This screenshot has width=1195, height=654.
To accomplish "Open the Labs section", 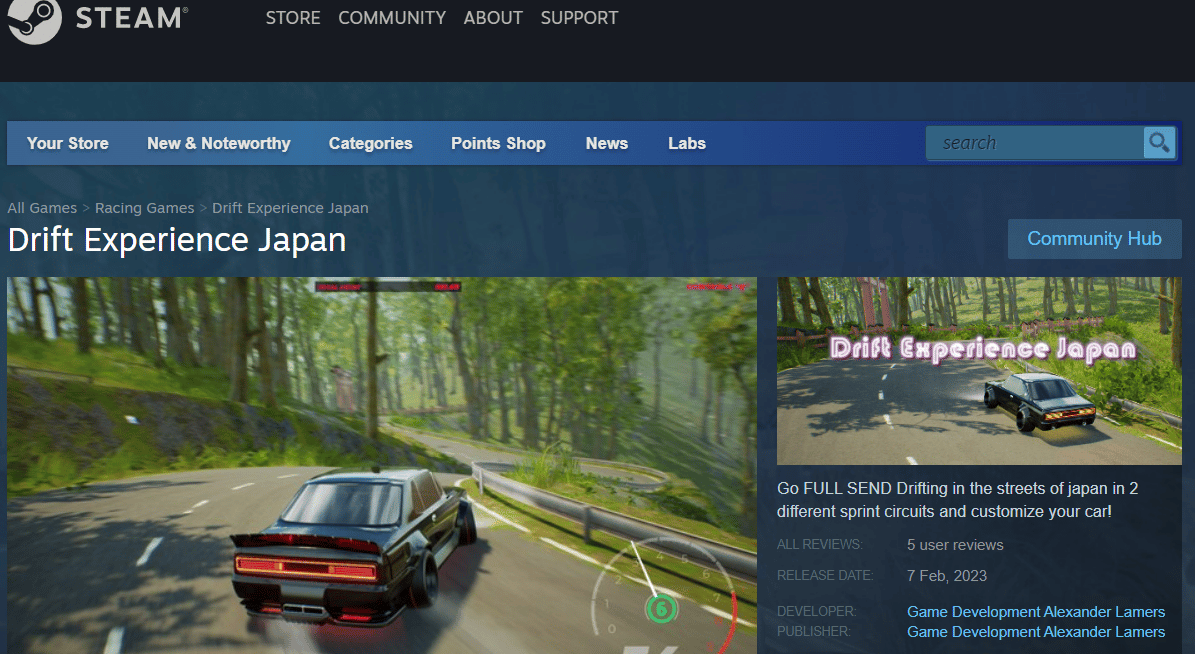I will [x=686, y=143].
